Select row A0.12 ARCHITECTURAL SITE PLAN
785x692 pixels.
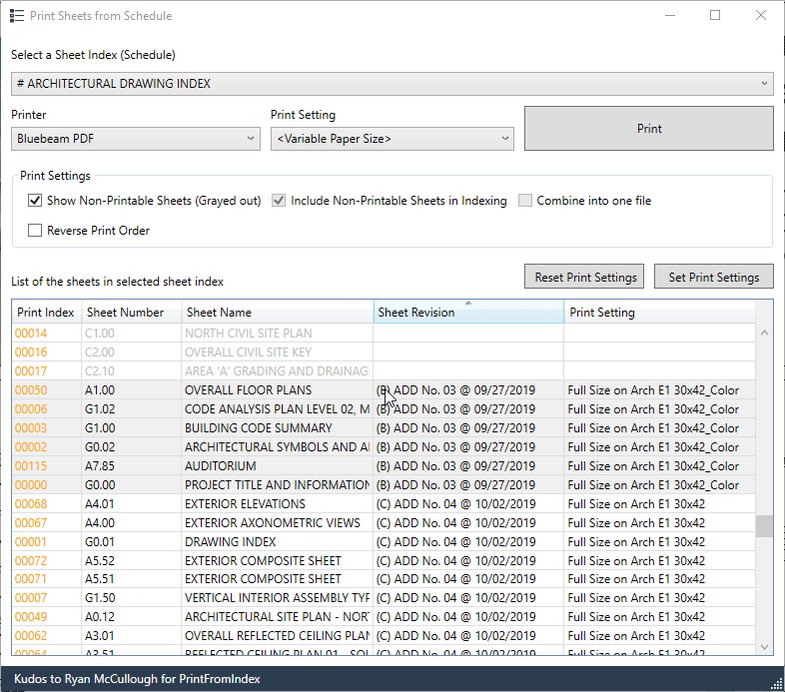pyautogui.click(x=383, y=617)
